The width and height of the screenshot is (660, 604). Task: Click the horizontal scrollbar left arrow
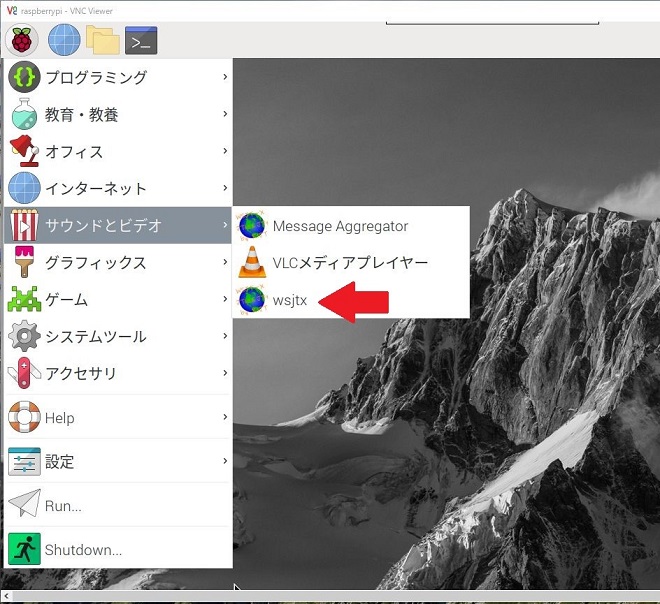point(6,596)
